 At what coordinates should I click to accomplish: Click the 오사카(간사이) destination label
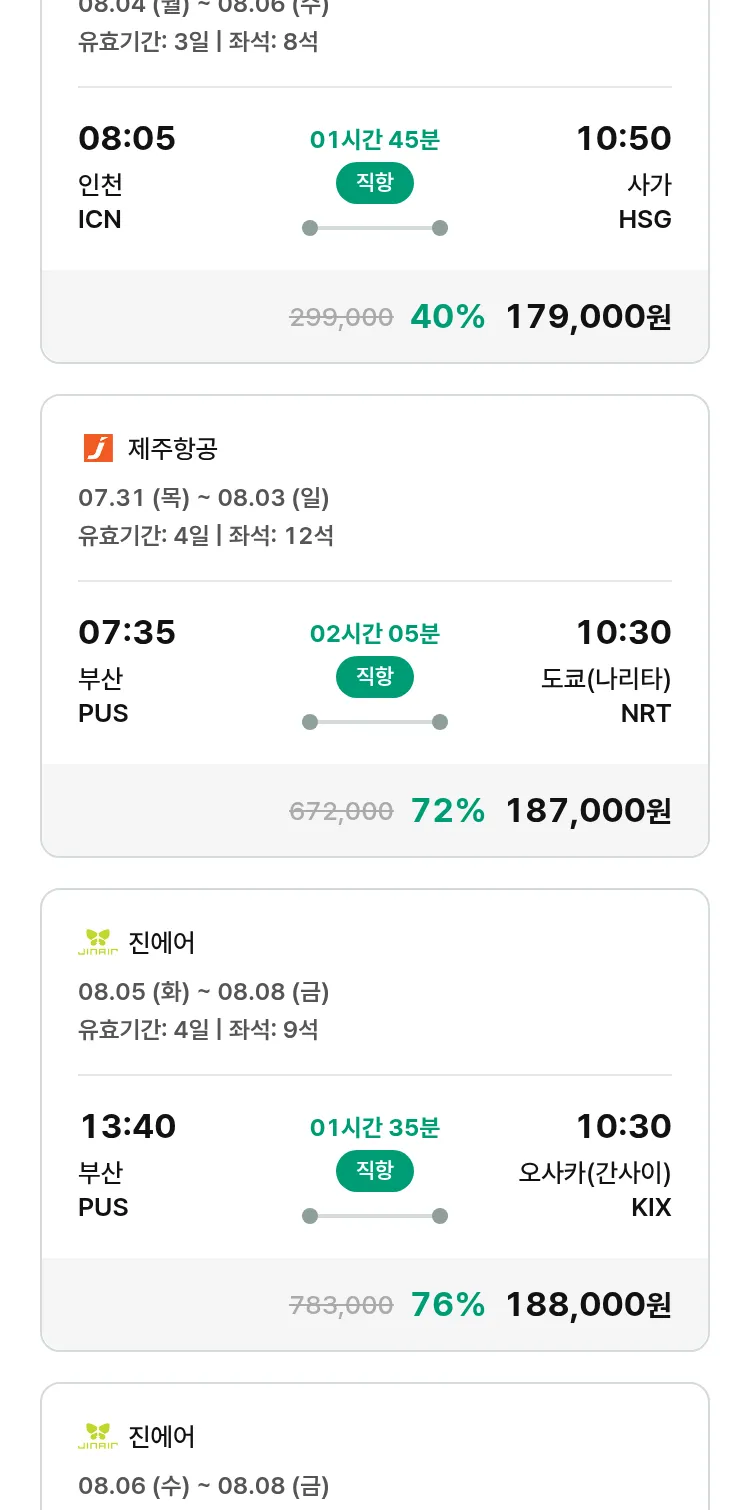594,1172
